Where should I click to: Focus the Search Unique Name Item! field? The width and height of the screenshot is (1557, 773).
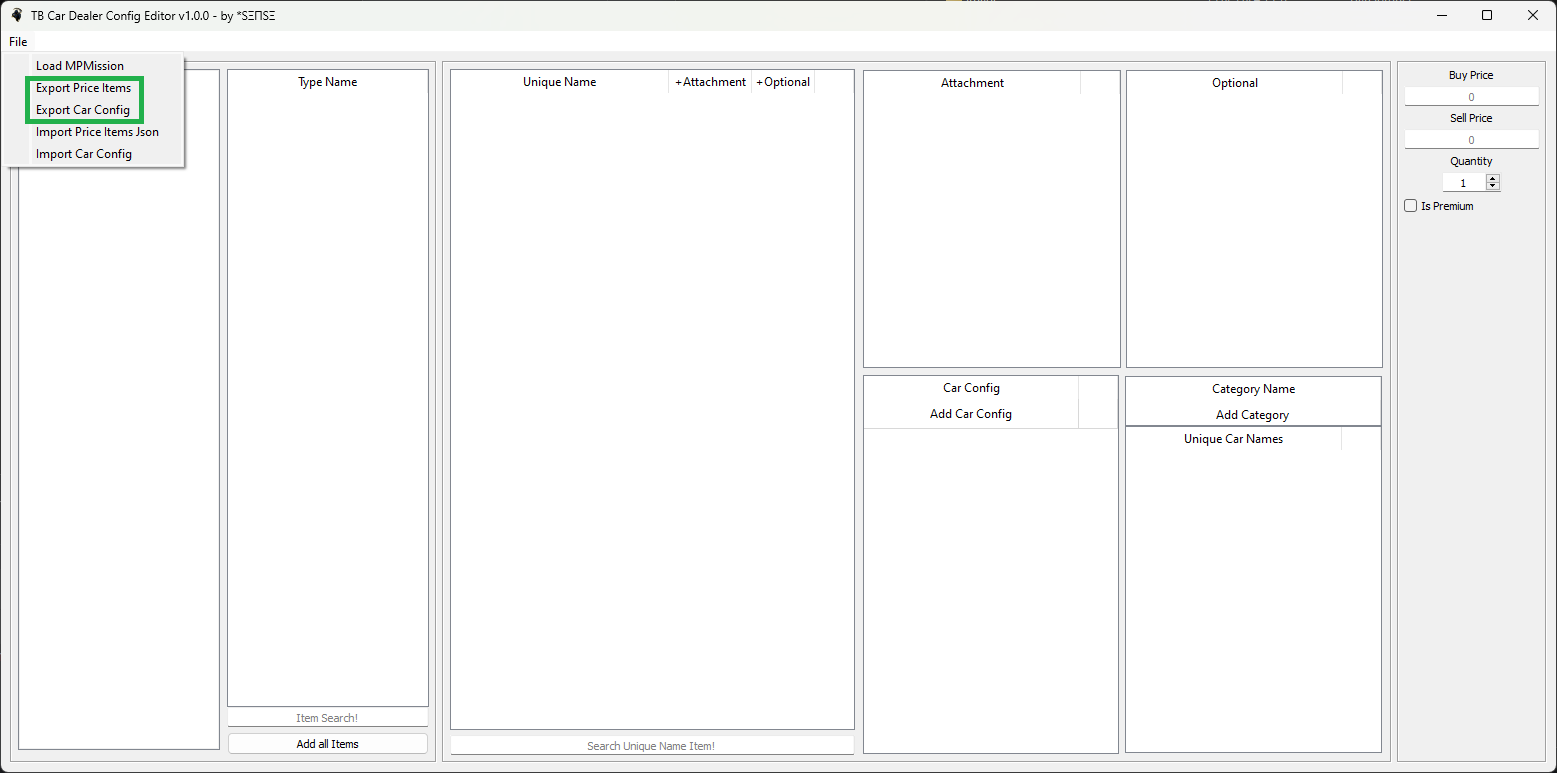coord(651,746)
